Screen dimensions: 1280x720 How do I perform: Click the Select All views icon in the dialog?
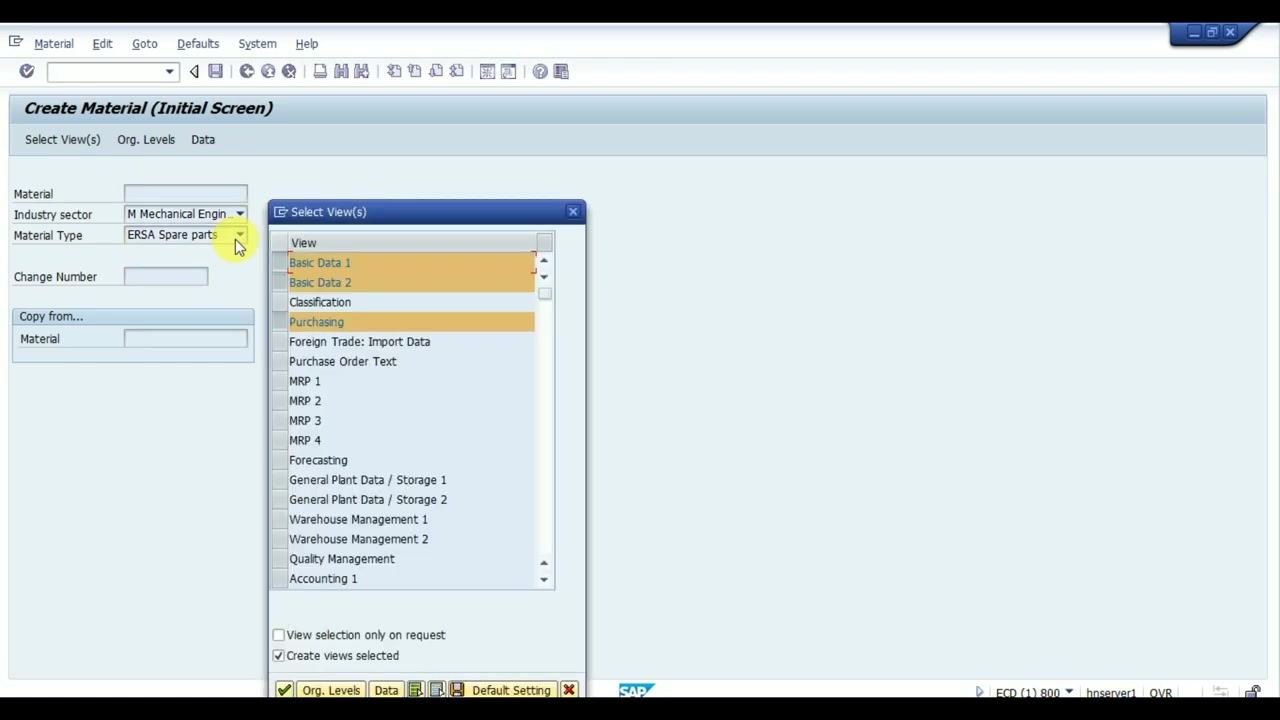click(415, 690)
